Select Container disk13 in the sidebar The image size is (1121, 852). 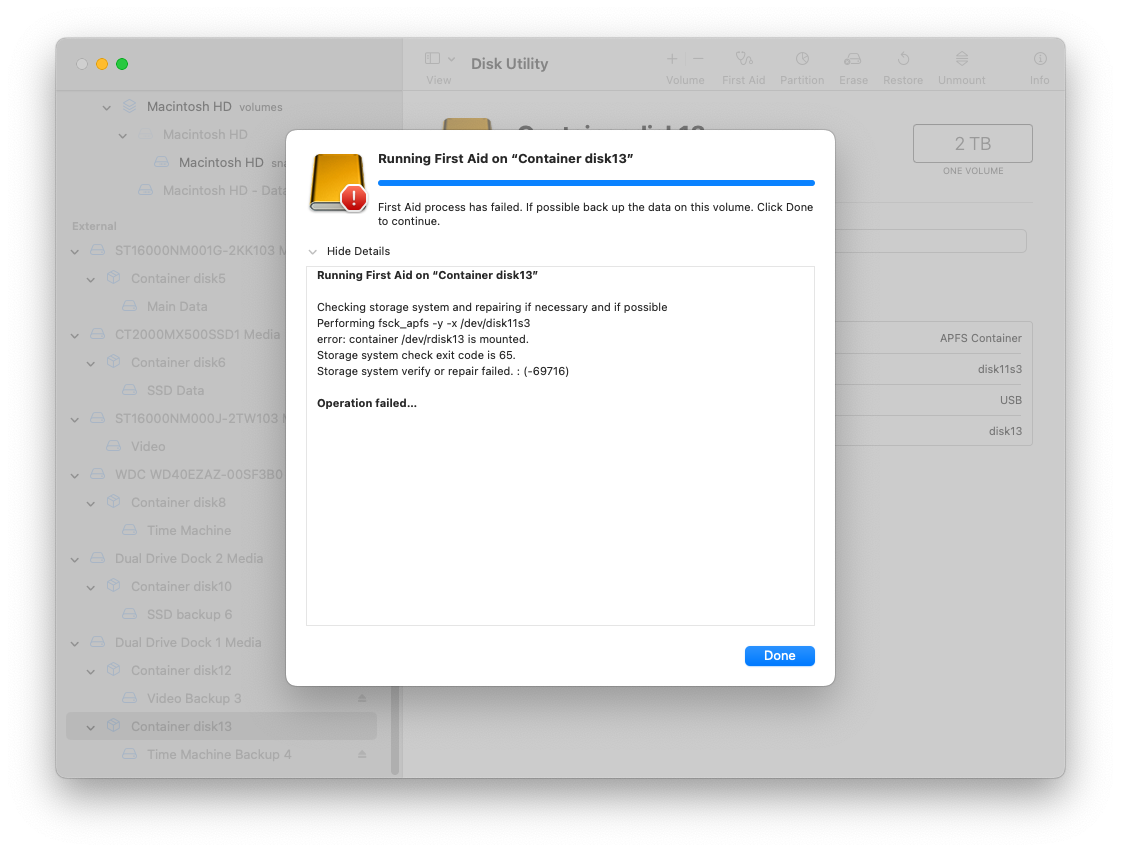tap(221, 726)
